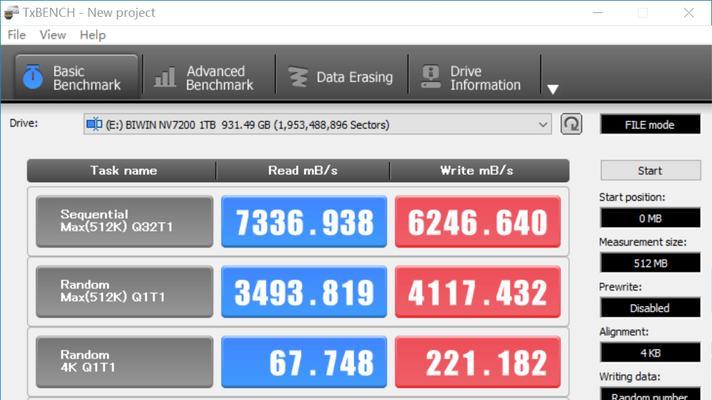Close the TxBENCH window

[689, 13]
